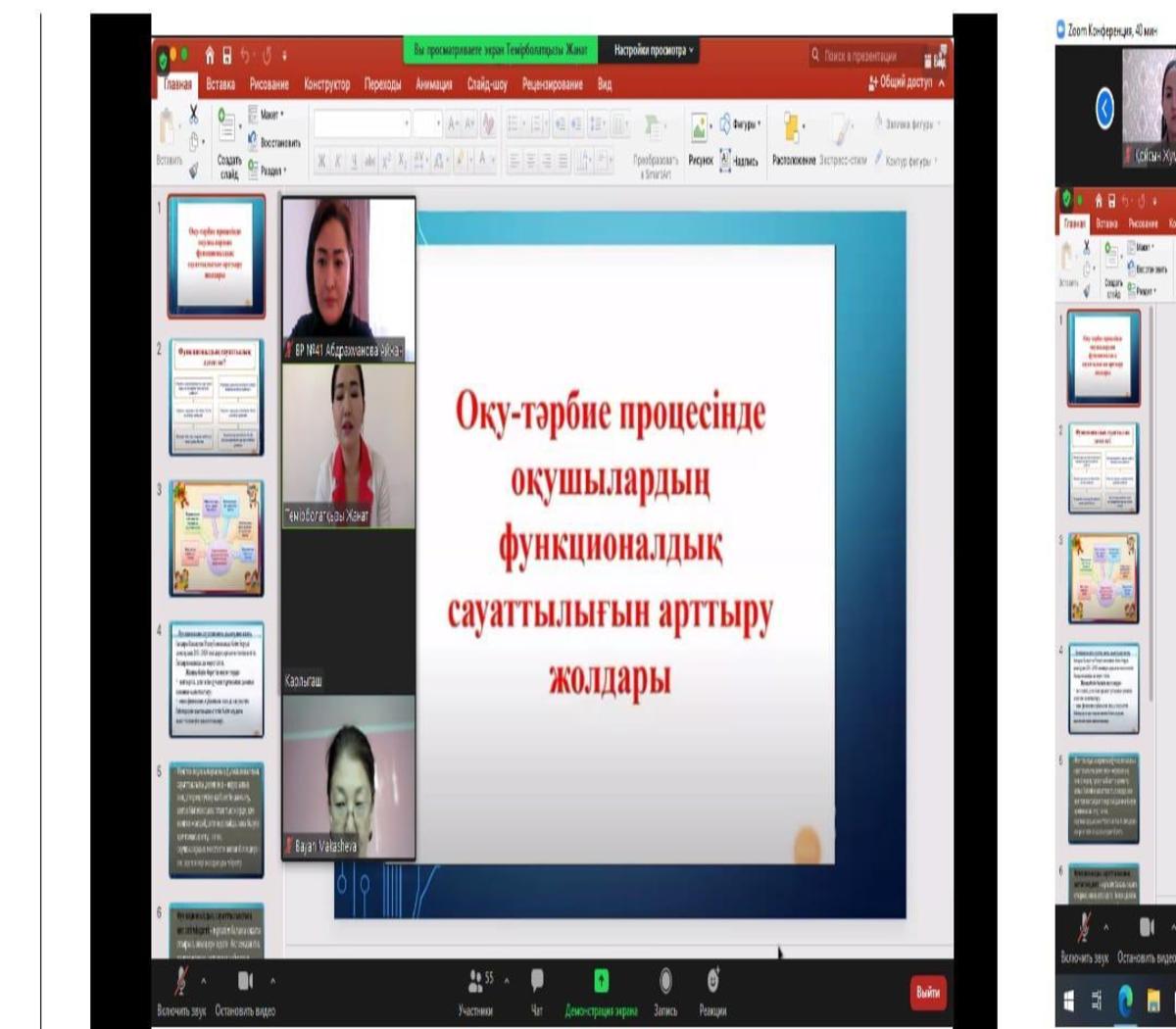The height and width of the screenshot is (1029, 1176).
Task: Open the Участники participants panel
Action: 475,983
